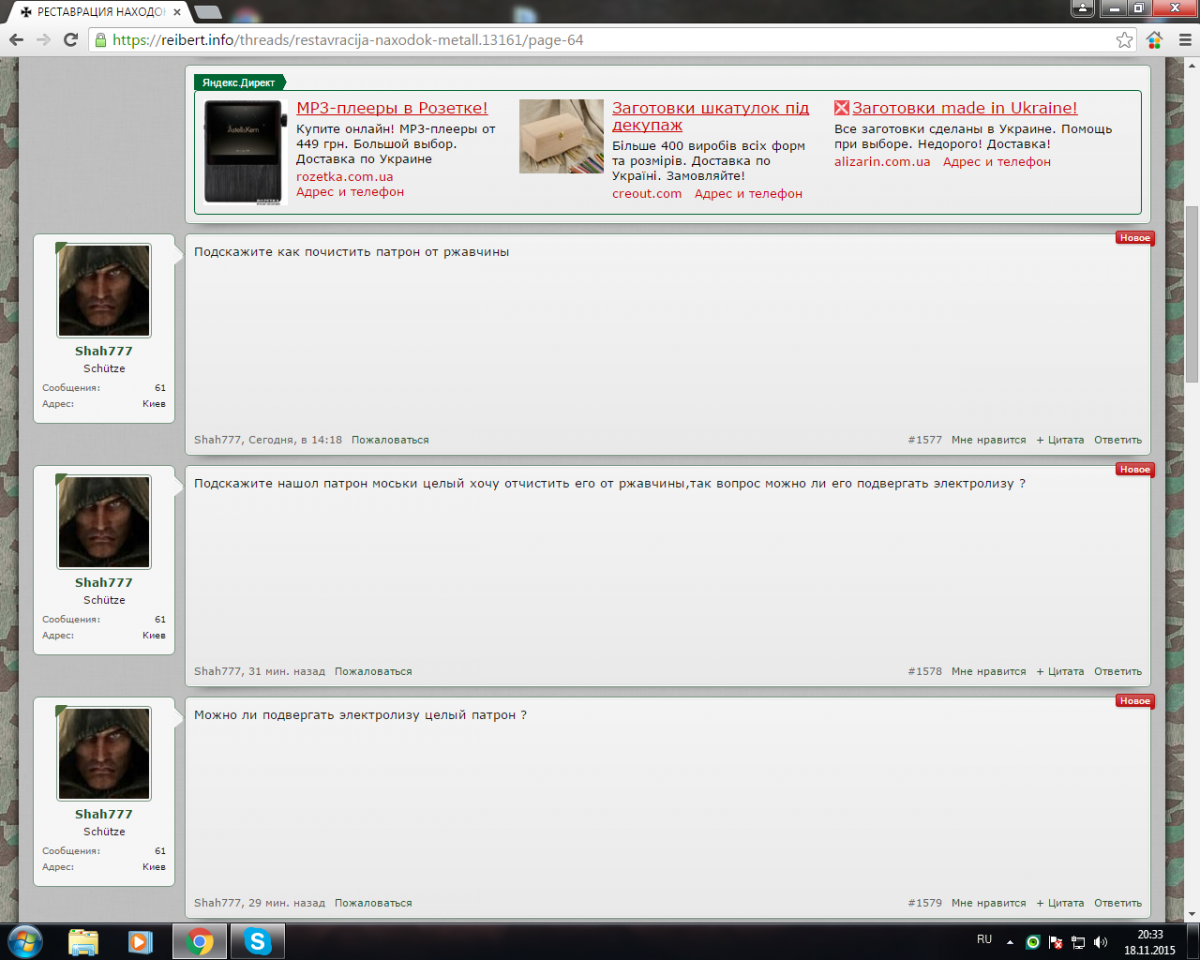Open Skype from the taskbar
Image resolution: width=1200 pixels, height=960 pixels.
click(x=258, y=941)
